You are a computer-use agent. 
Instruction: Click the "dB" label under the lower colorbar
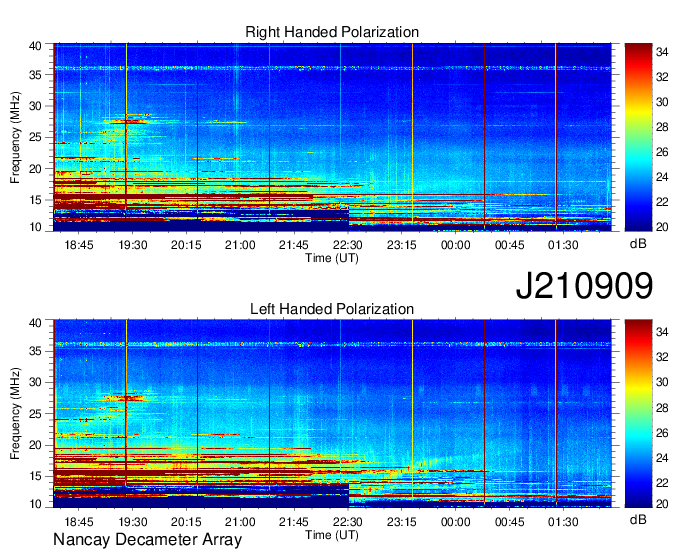(x=638, y=519)
